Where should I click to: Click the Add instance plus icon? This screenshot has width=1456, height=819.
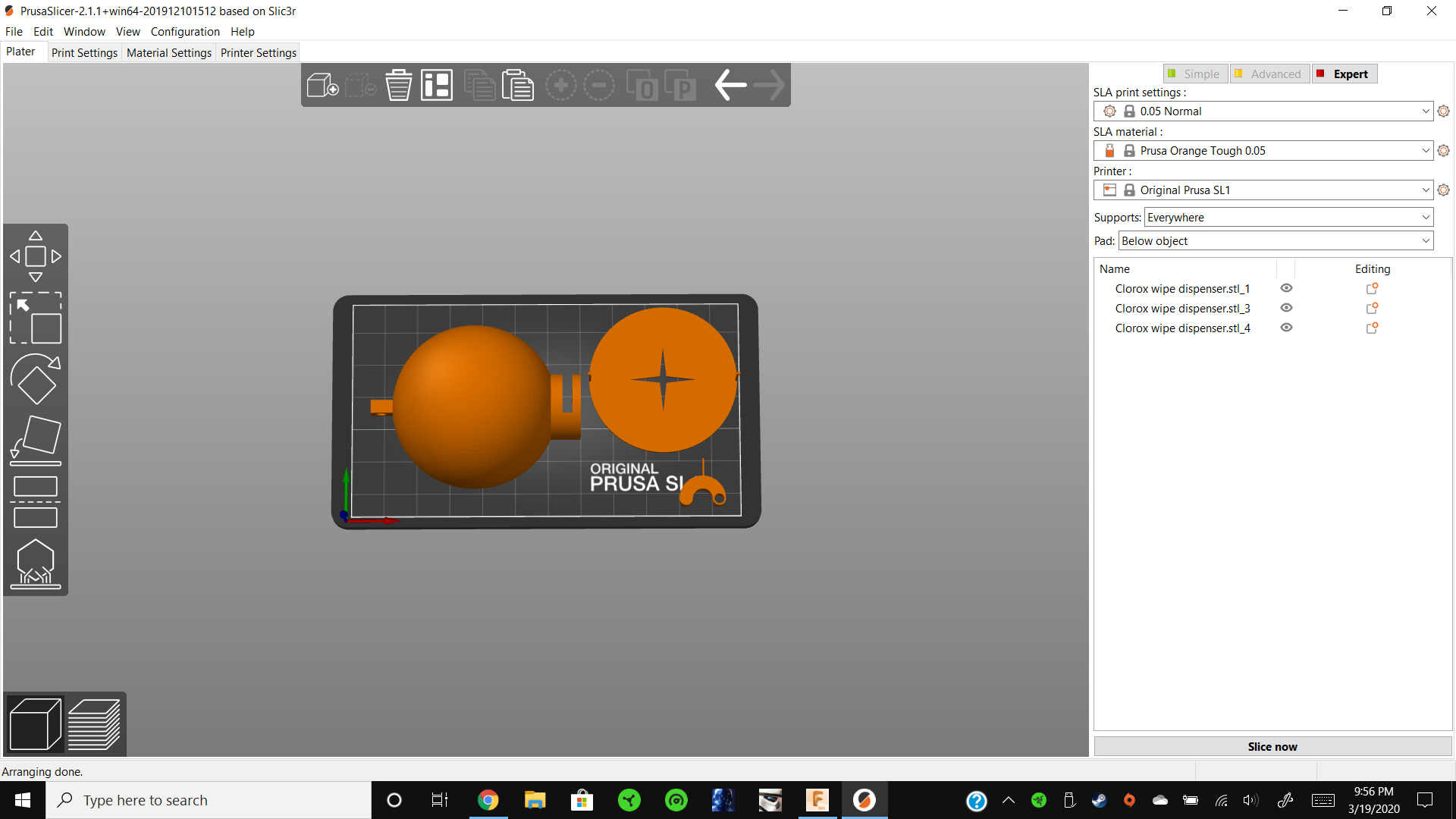[x=561, y=85]
